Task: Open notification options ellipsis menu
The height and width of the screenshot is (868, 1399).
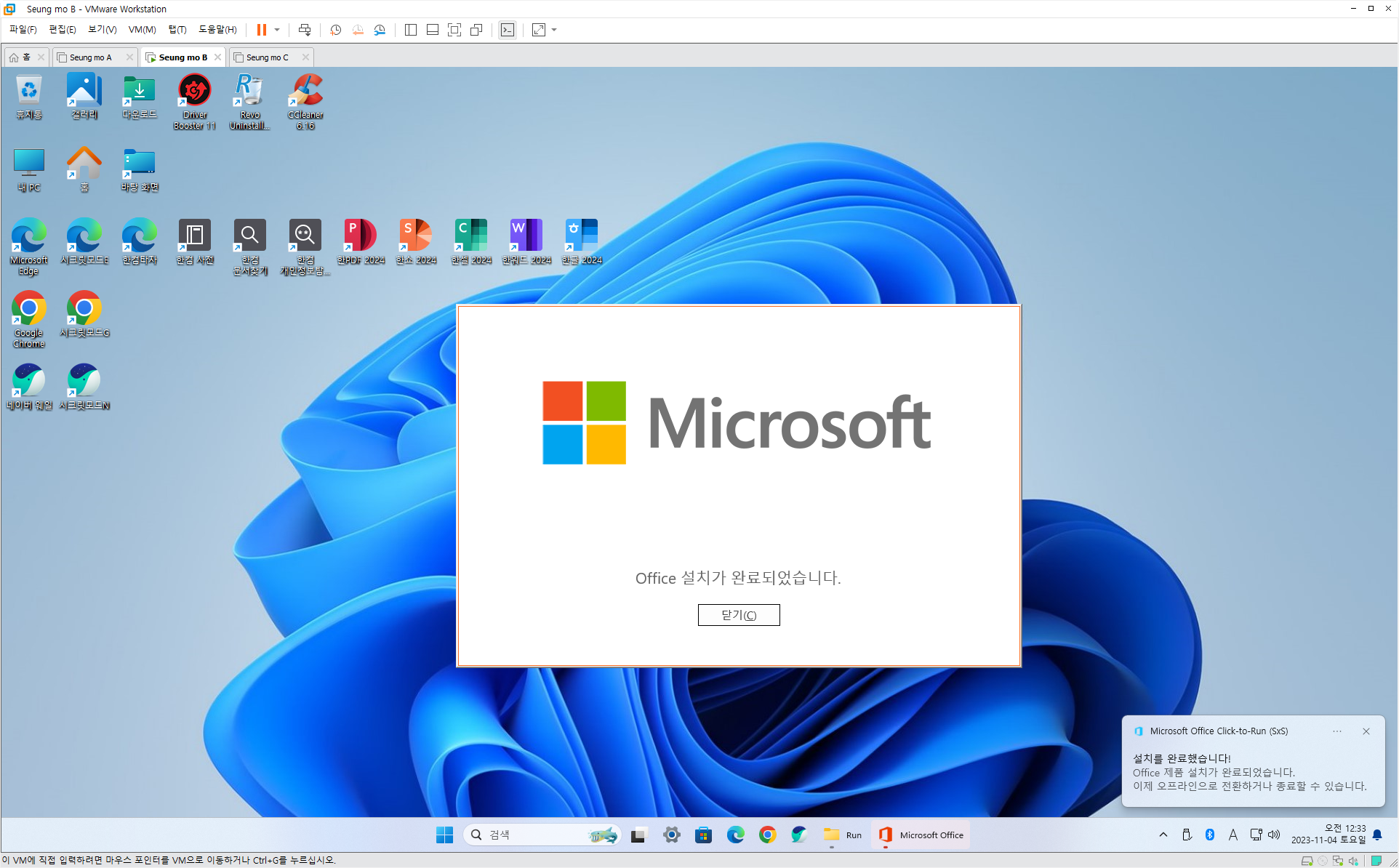Action: click(x=1336, y=731)
